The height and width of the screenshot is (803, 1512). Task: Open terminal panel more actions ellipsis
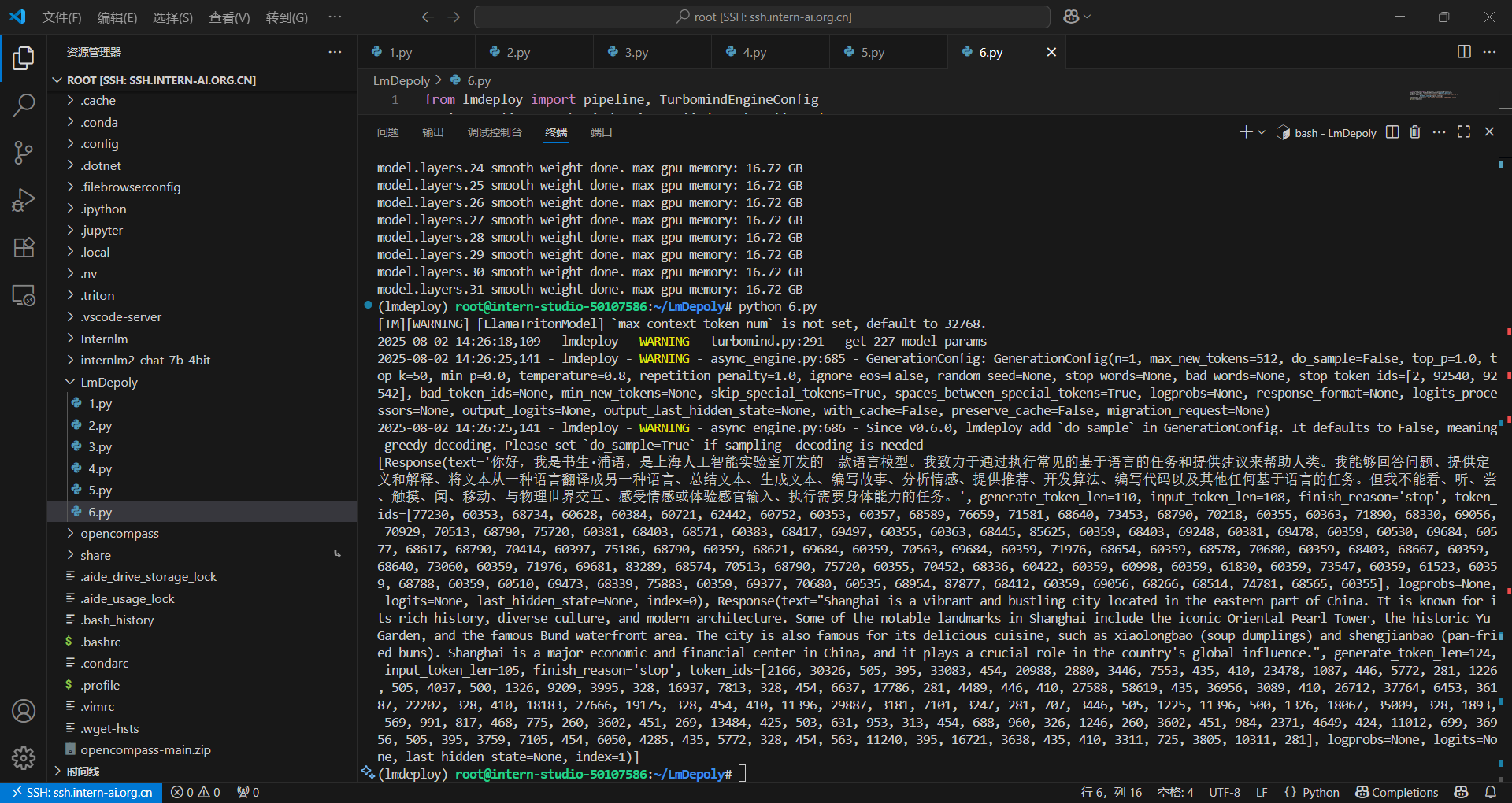[1439, 132]
